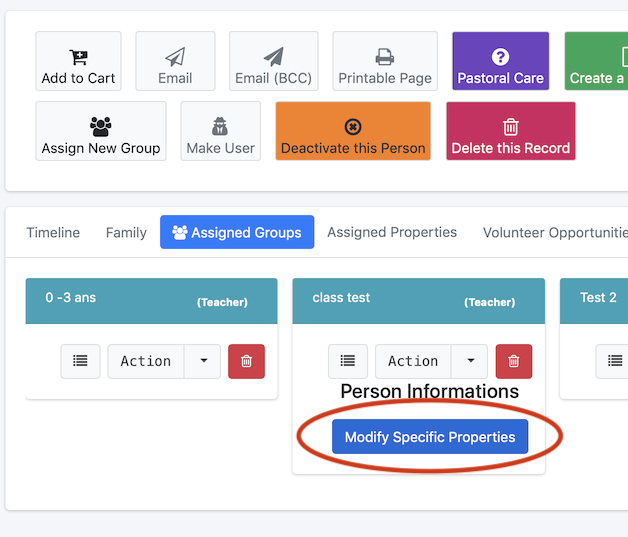Click the class test group title
This screenshot has width=628, height=537.
pos(341,298)
